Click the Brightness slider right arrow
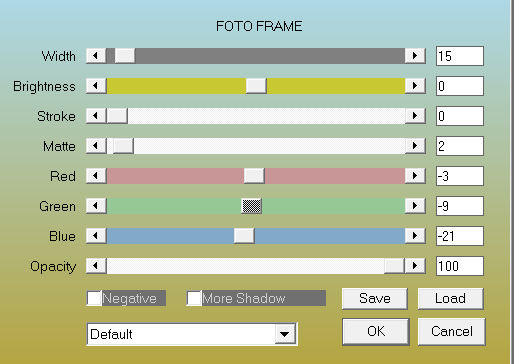The image size is (514, 364). [415, 86]
